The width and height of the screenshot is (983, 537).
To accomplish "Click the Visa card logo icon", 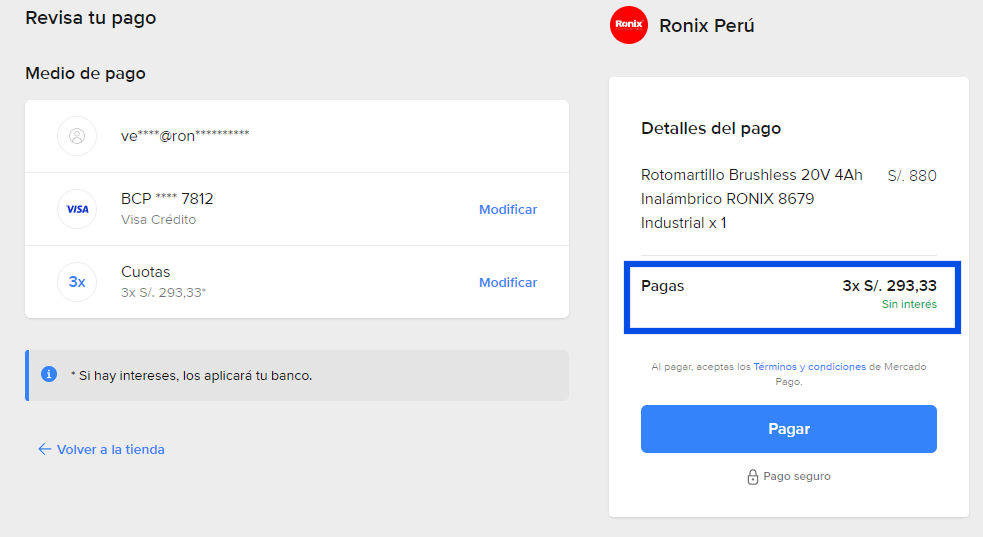I will (77, 209).
